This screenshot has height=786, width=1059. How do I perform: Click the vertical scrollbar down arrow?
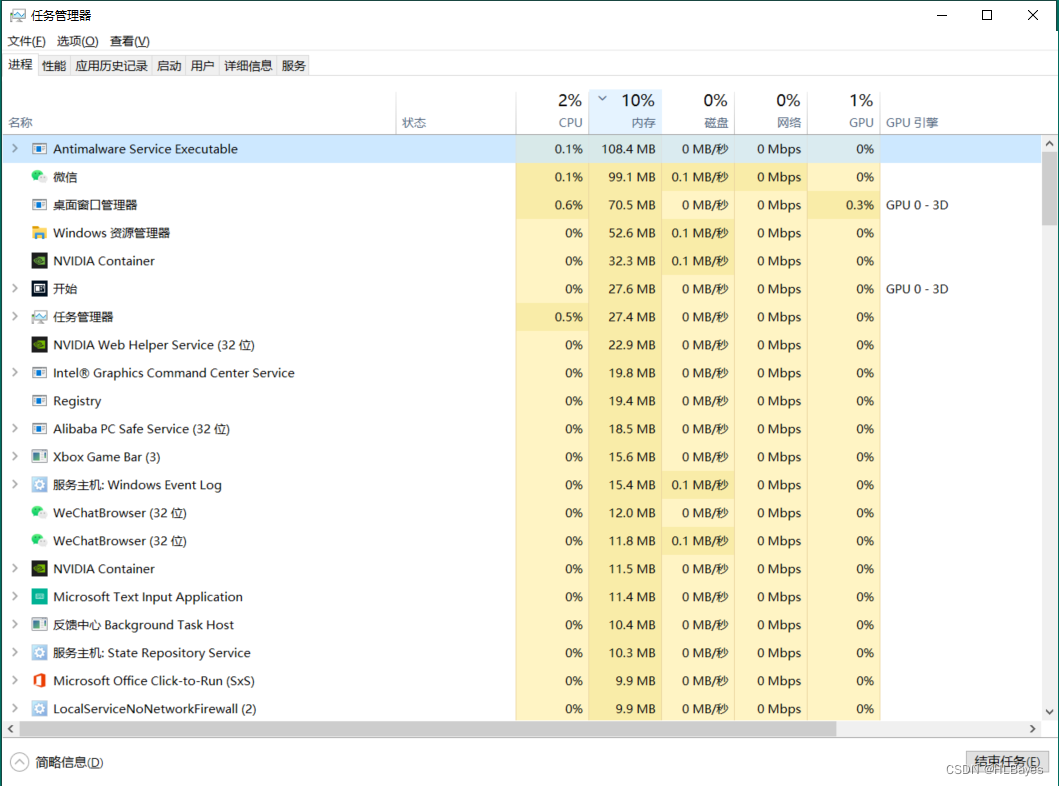tap(1049, 712)
